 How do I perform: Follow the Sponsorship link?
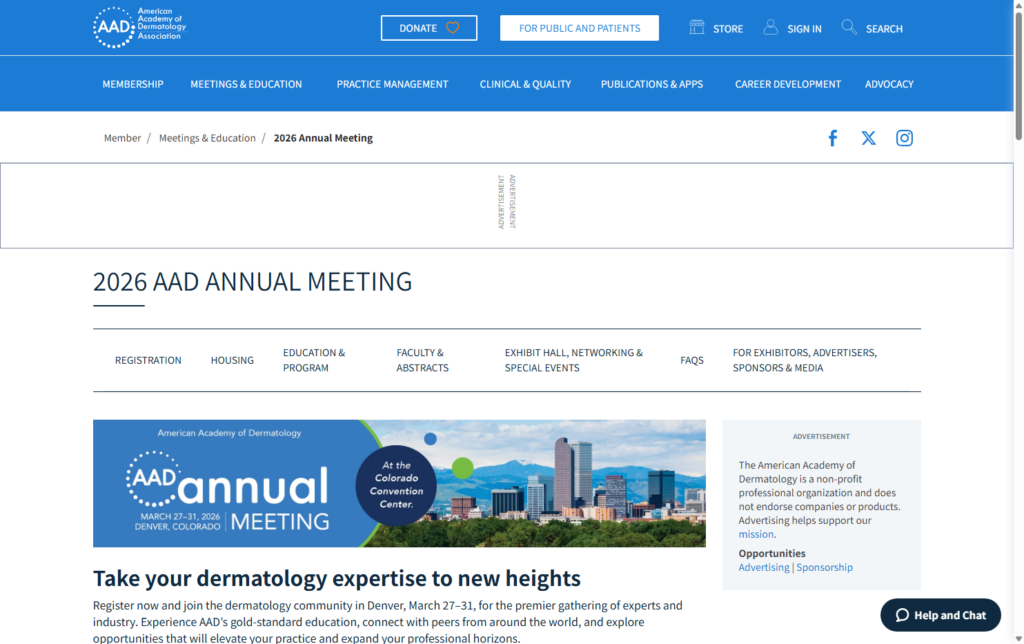tap(824, 567)
